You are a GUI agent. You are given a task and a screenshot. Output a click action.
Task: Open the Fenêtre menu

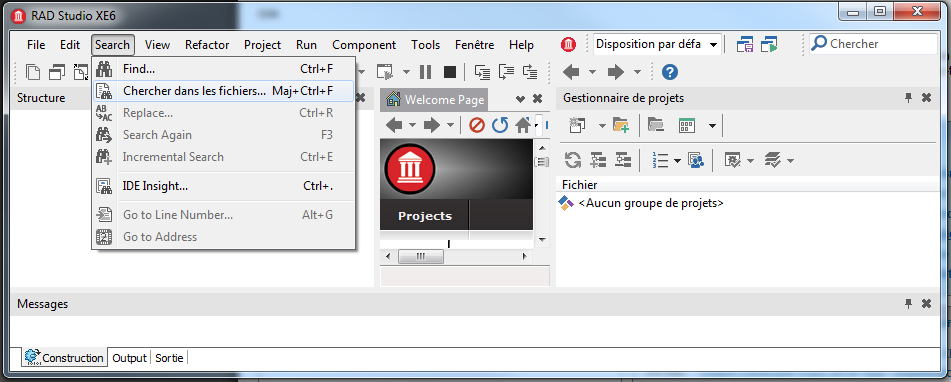coord(474,45)
